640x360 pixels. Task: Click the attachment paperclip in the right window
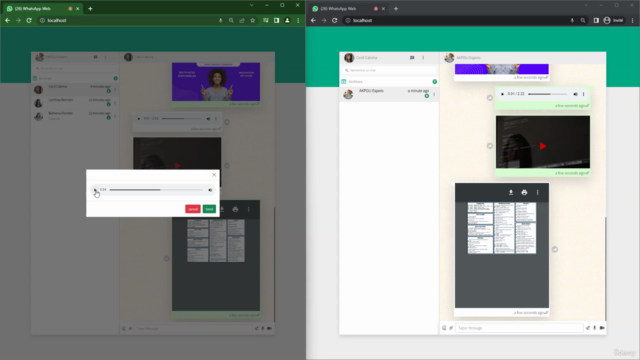(x=451, y=328)
